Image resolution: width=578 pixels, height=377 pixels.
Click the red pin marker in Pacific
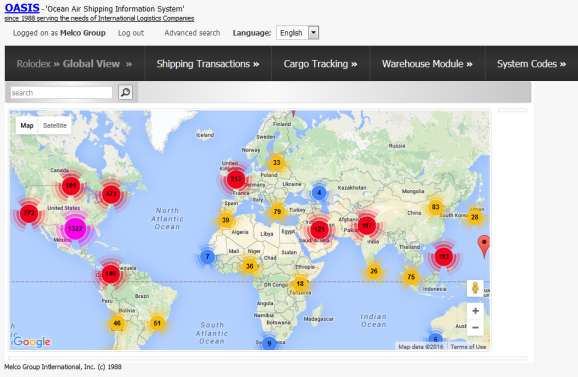tap(484, 246)
